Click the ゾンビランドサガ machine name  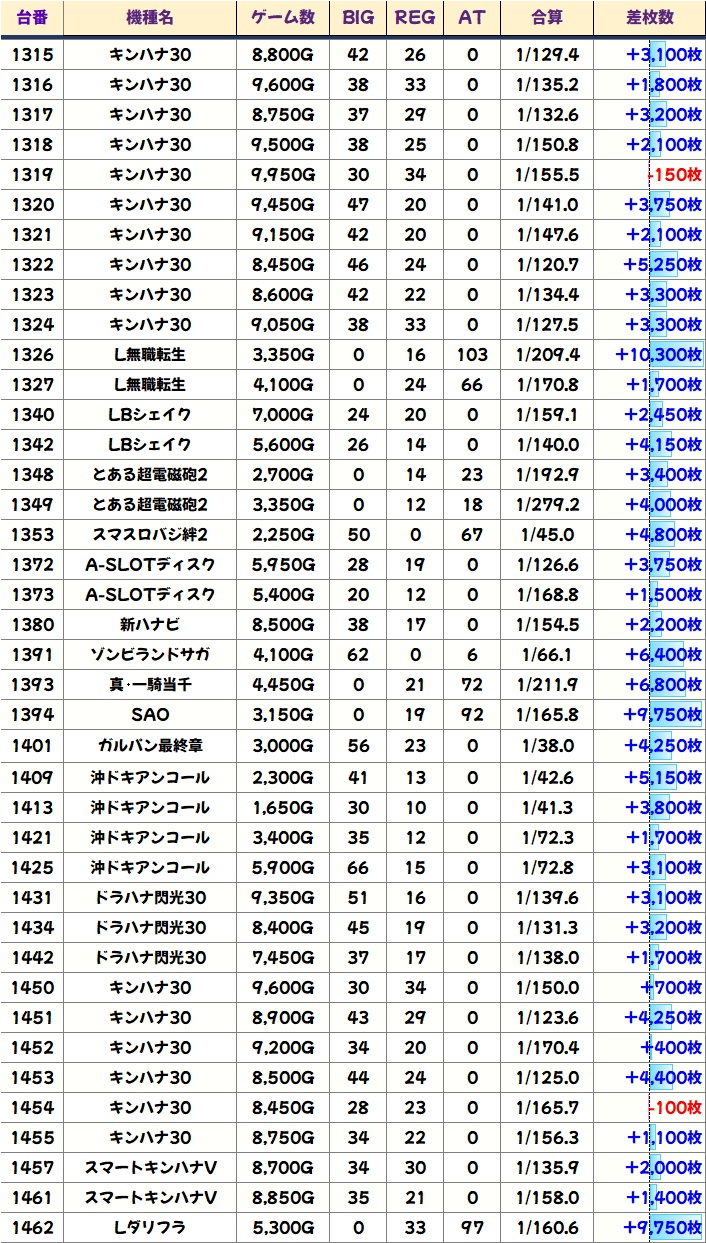[150, 655]
